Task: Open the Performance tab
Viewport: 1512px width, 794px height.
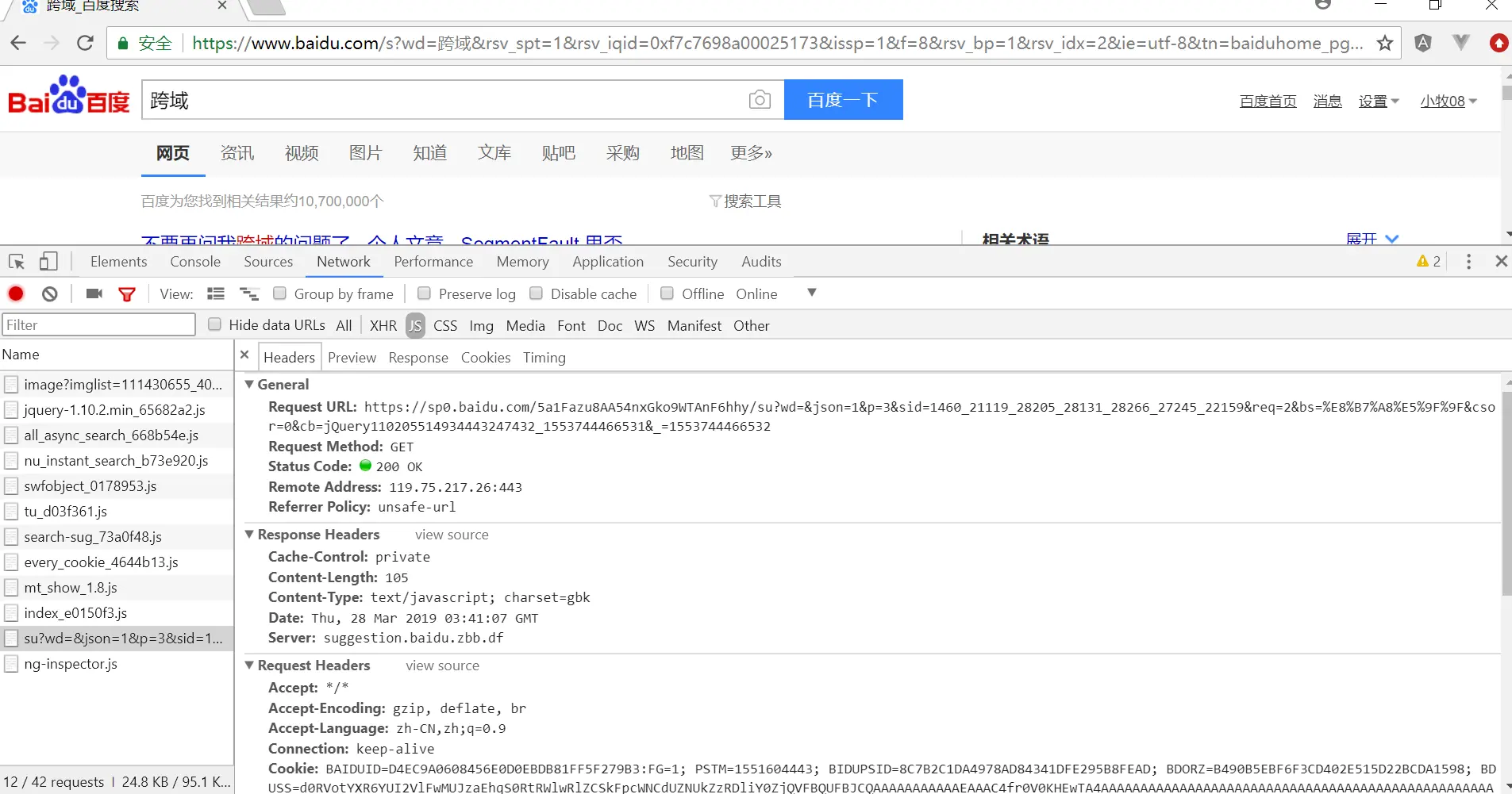Action: [x=433, y=262]
